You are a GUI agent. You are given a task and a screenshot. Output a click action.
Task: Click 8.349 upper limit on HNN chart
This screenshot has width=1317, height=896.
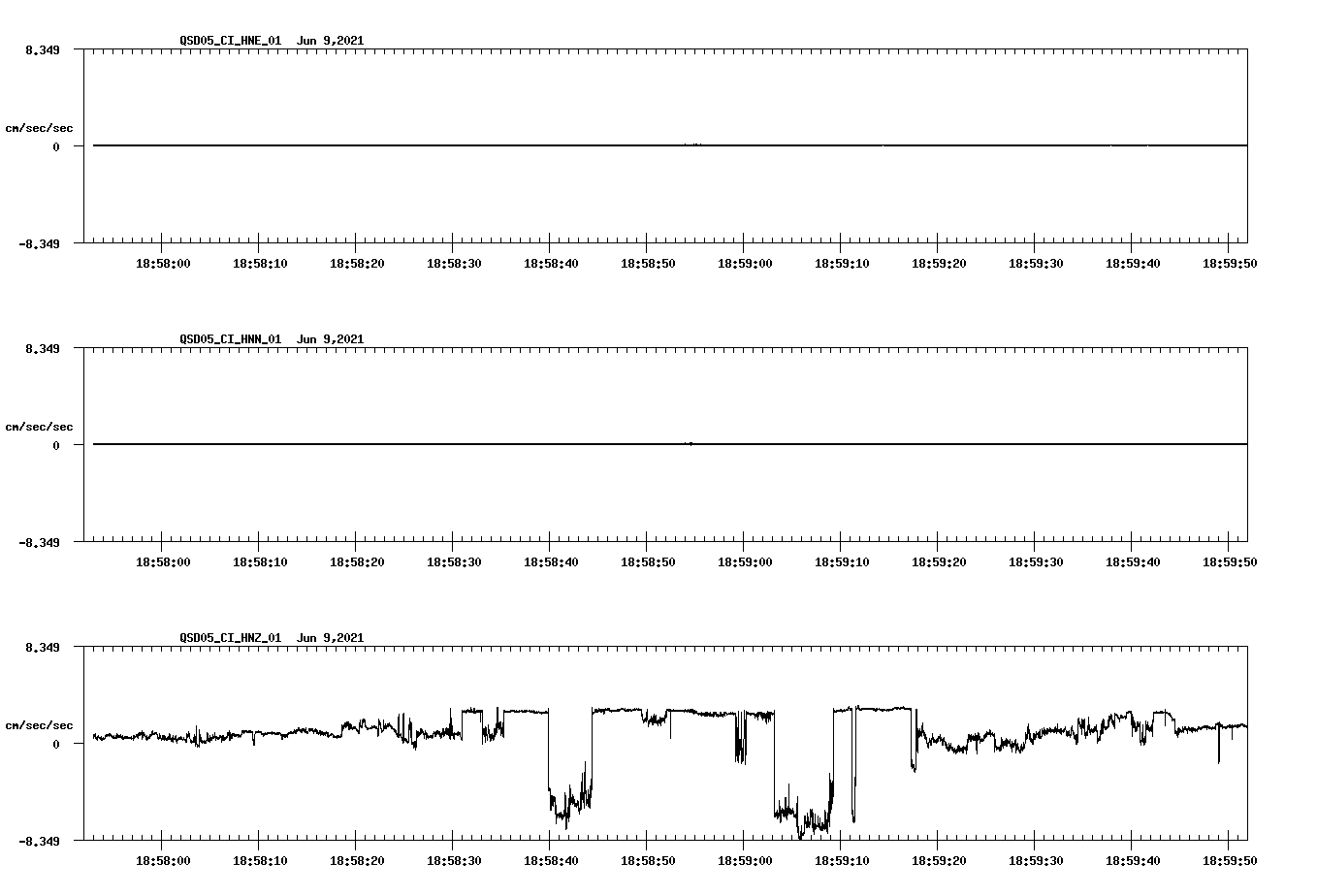pos(43,348)
